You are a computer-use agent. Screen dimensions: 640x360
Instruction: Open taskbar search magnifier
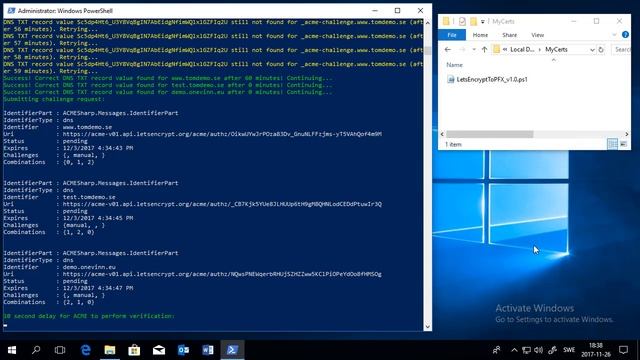coord(36,350)
